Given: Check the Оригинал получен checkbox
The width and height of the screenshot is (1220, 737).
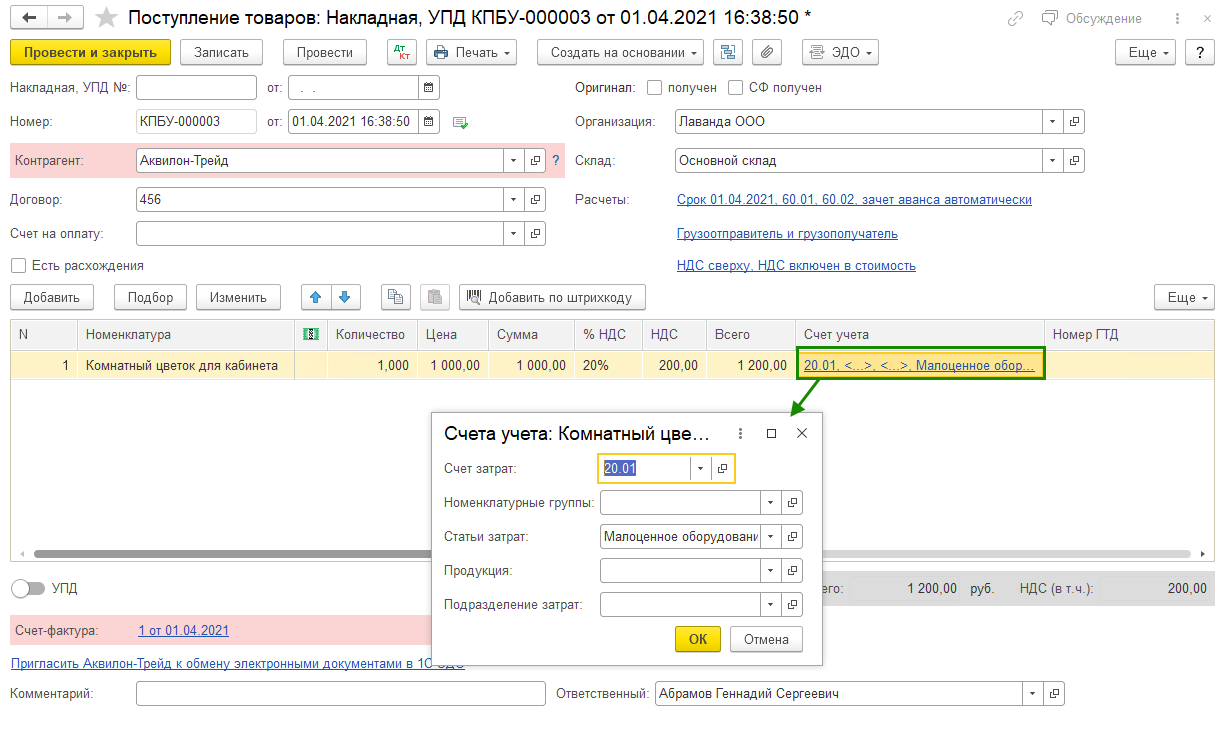Looking at the screenshot, I should pyautogui.click(x=655, y=88).
